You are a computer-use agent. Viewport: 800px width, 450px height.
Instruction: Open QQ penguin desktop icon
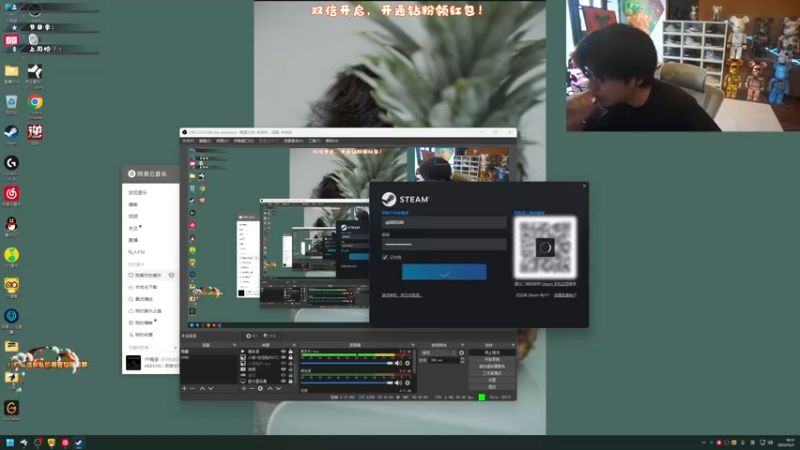pos(11,224)
